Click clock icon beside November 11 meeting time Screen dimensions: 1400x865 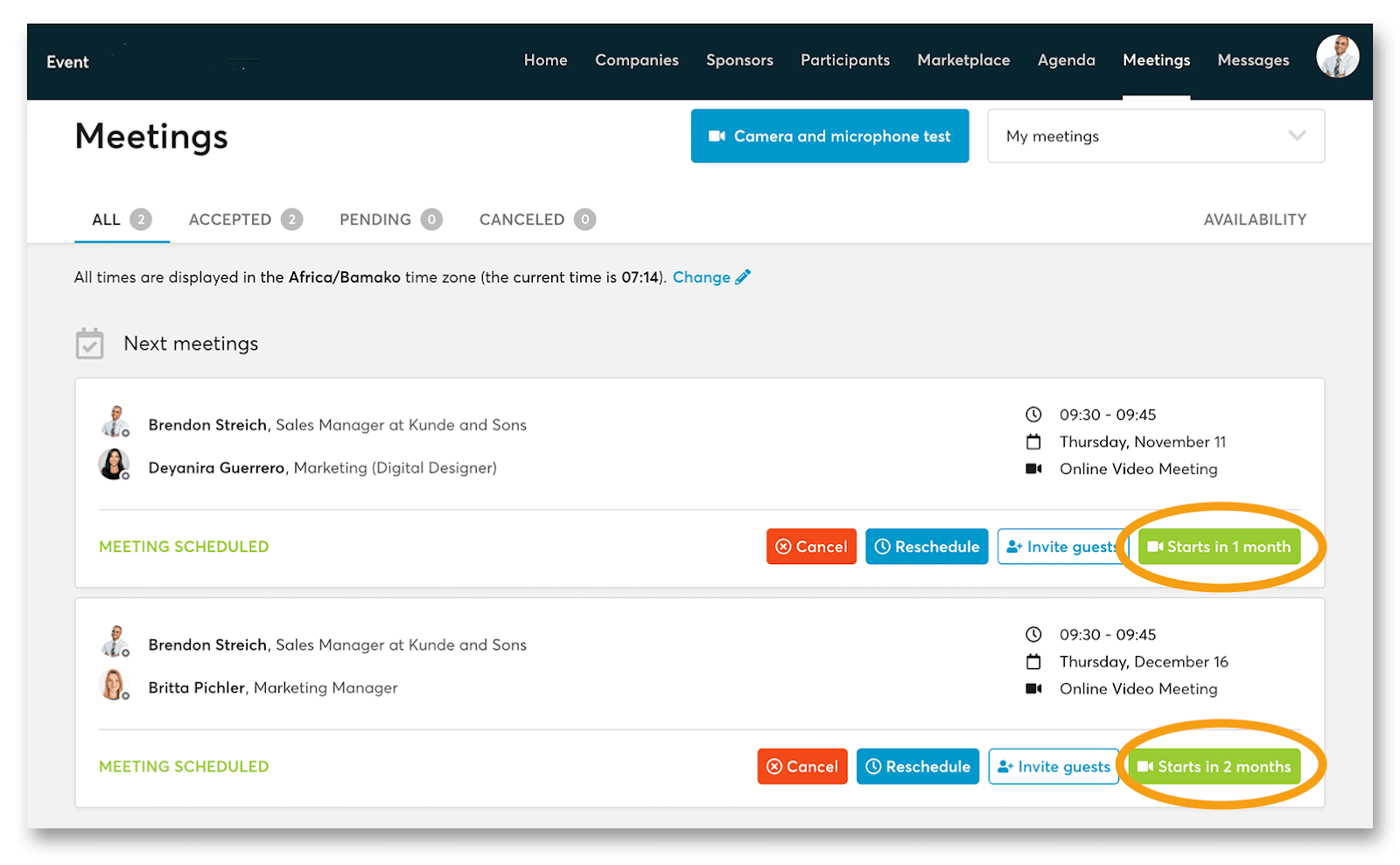pos(1033,415)
